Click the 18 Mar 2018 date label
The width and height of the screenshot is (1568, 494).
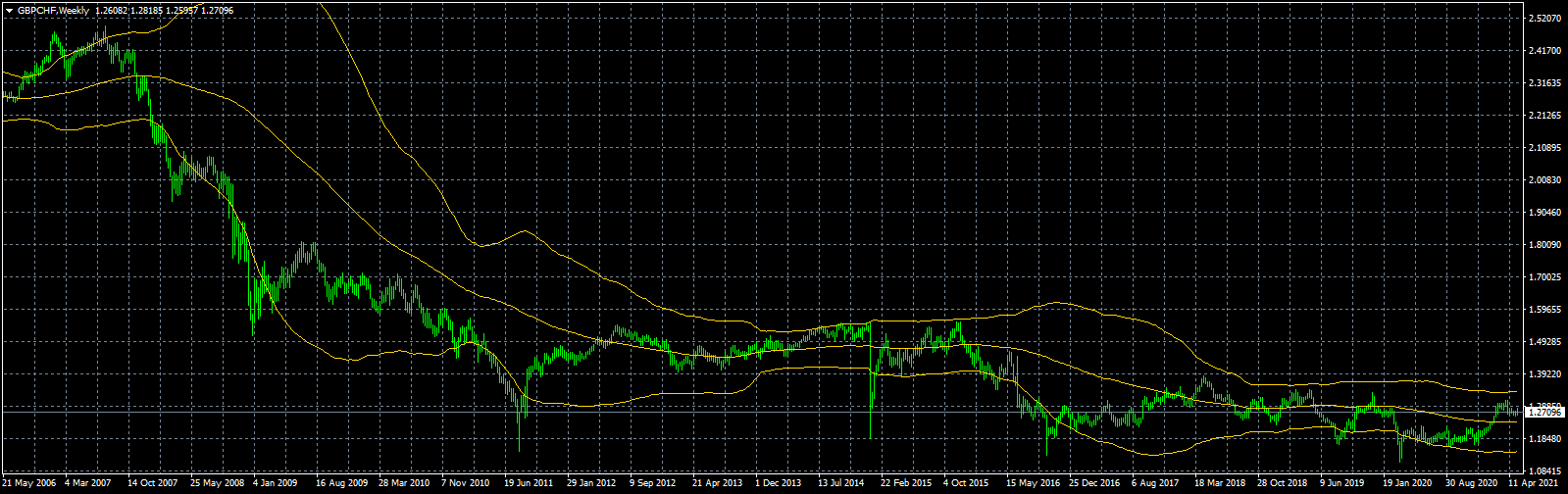(x=1219, y=483)
